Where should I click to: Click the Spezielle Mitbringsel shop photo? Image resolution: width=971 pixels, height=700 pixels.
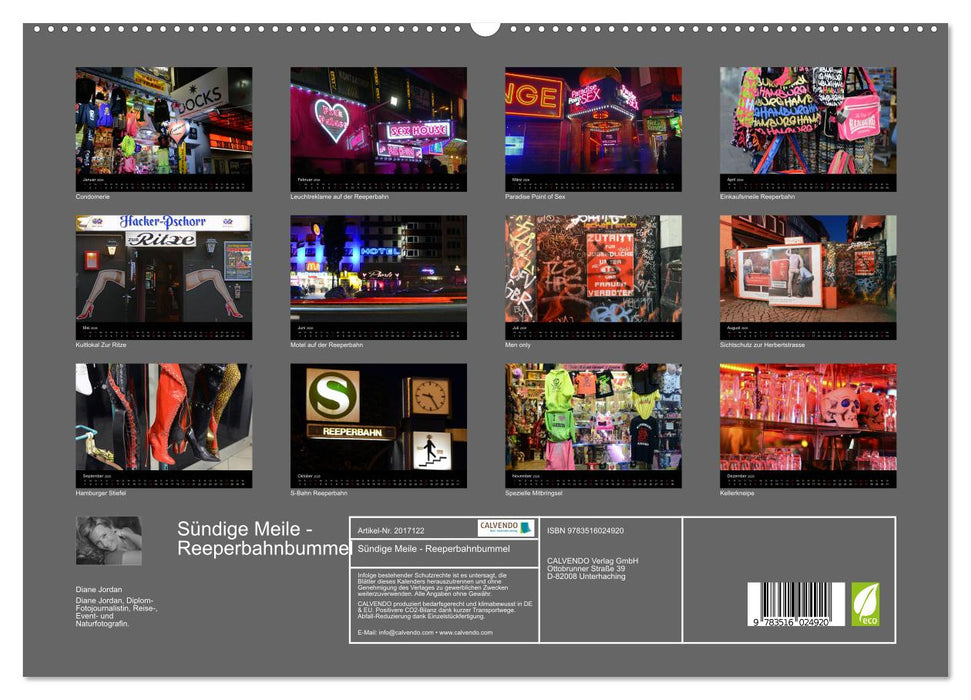[x=593, y=418]
